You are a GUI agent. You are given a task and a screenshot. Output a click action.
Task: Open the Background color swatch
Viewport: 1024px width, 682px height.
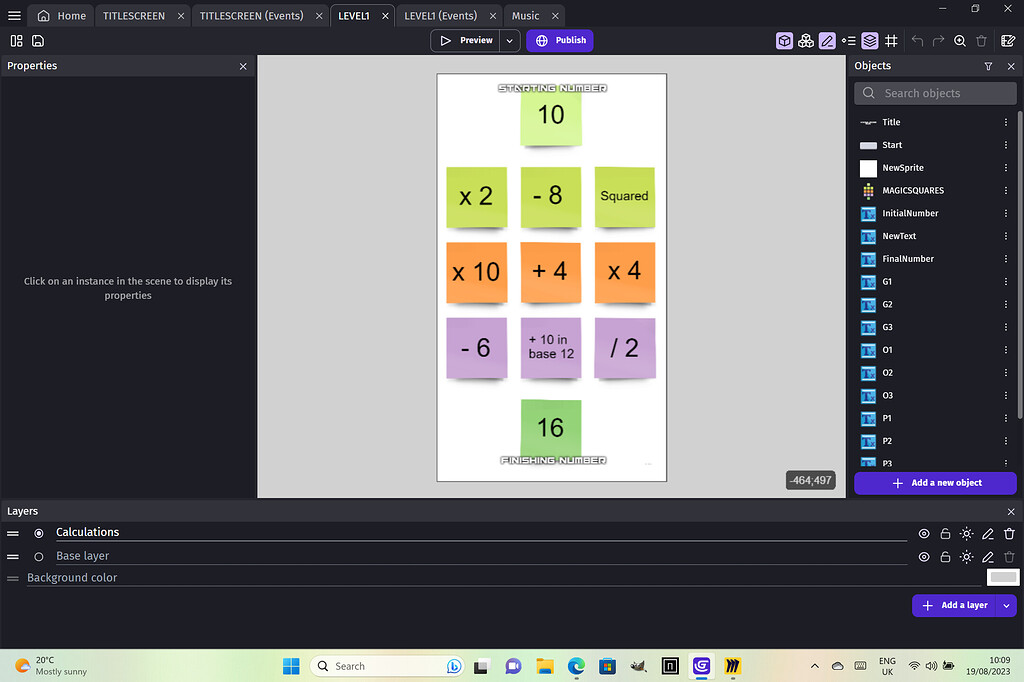pyautogui.click(x=1003, y=577)
